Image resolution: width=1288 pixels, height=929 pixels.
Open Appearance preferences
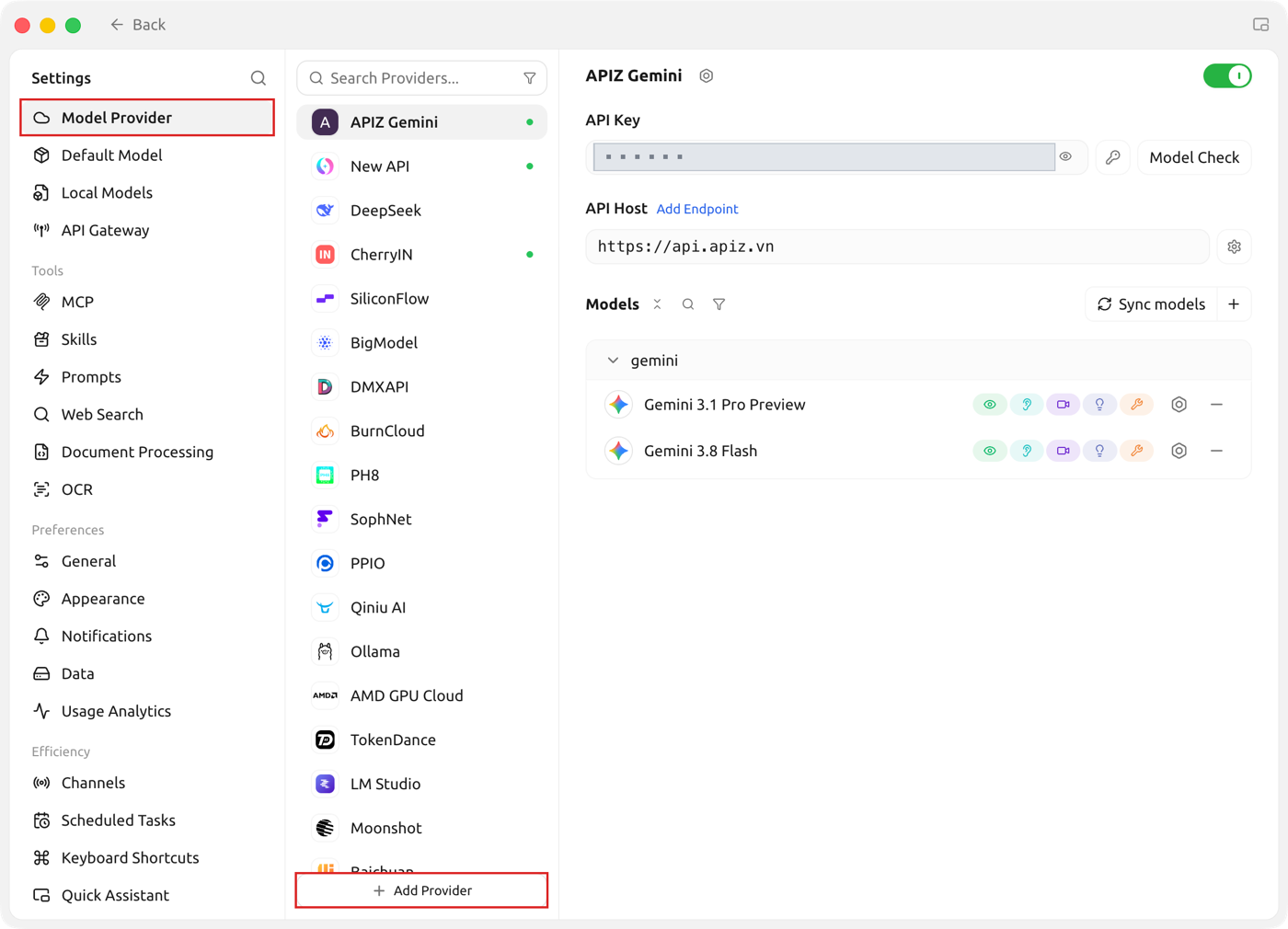pyautogui.click(x=147, y=599)
